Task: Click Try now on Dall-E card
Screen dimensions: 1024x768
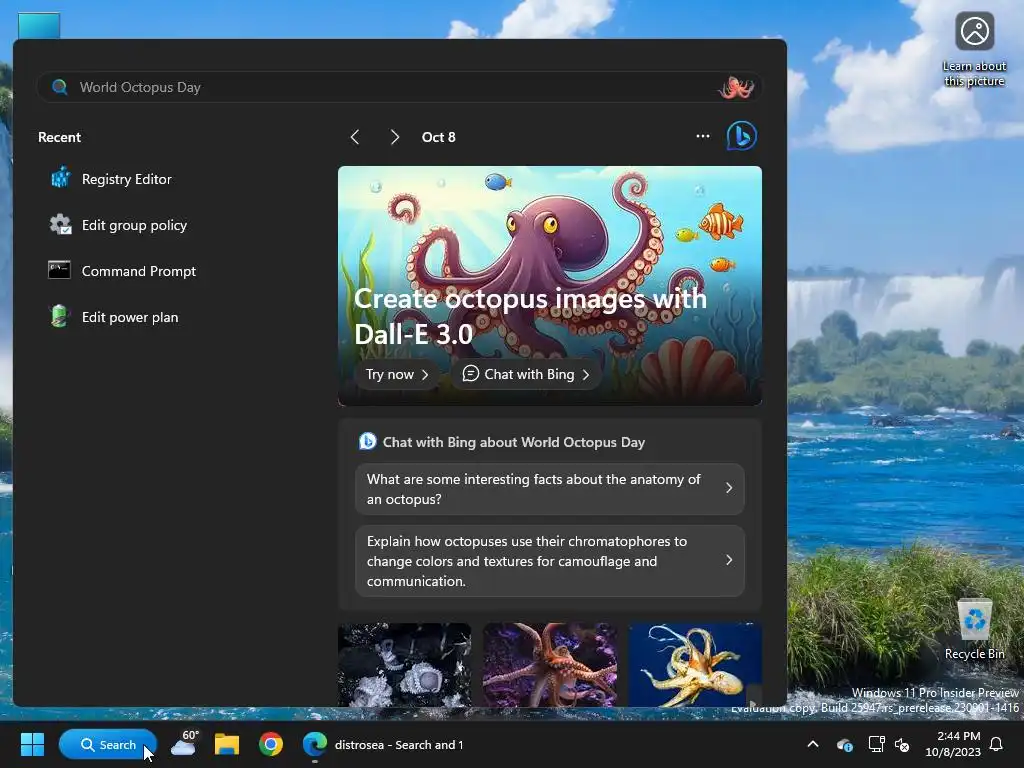Action: (397, 374)
